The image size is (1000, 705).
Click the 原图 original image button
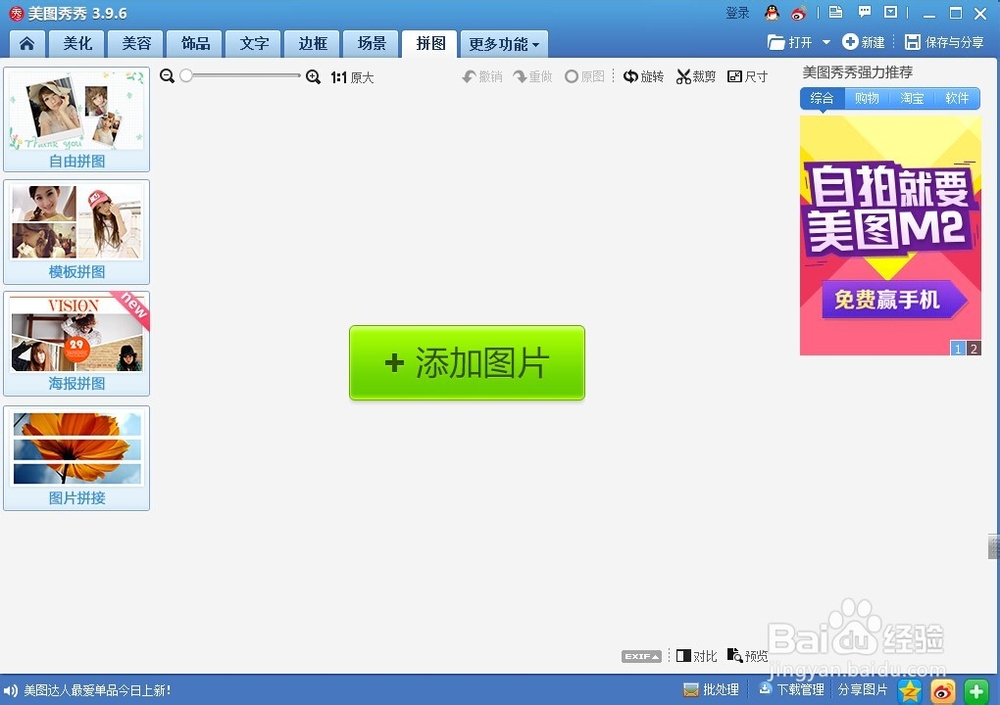(584, 77)
